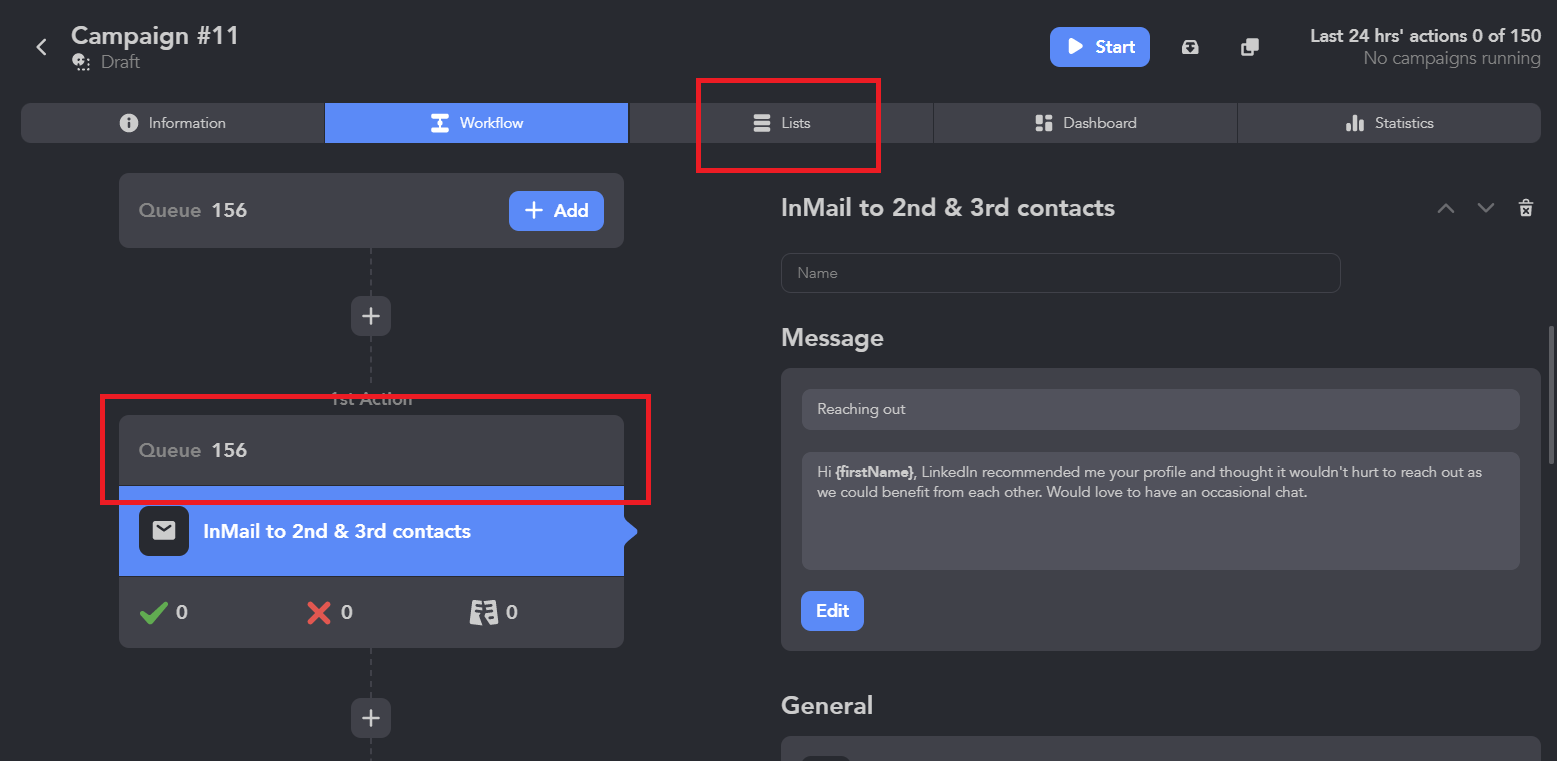1557x761 pixels.
Task: Click the Name input field
Action: point(1060,273)
